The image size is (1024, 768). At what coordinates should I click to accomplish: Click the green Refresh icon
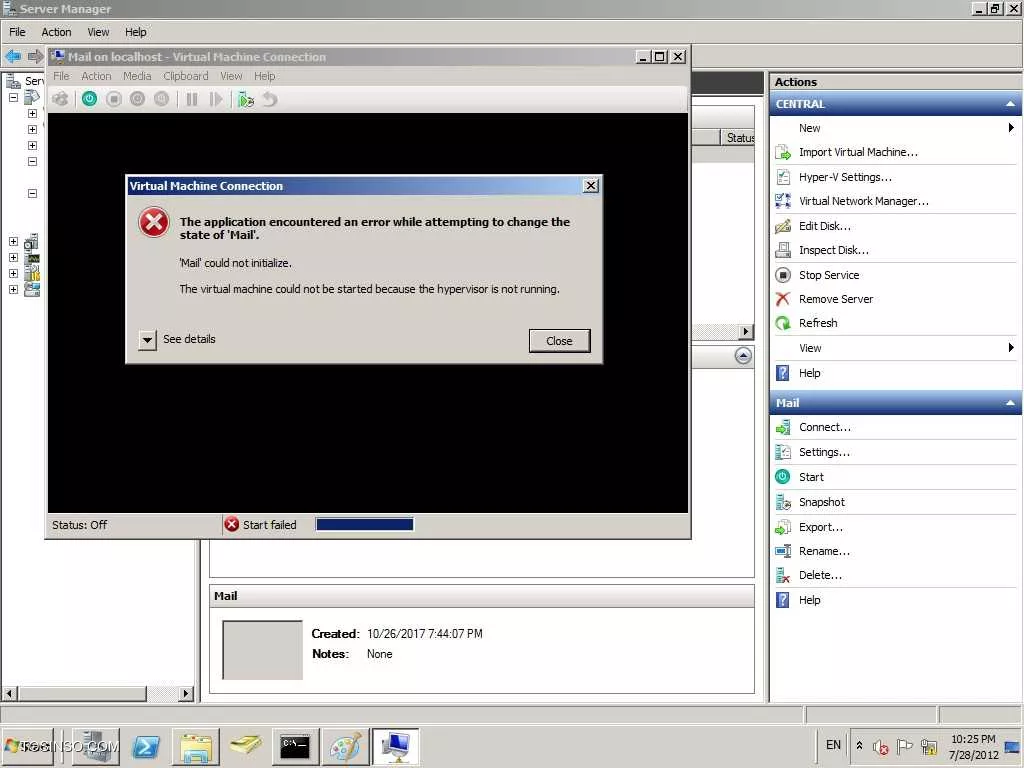[x=783, y=323]
